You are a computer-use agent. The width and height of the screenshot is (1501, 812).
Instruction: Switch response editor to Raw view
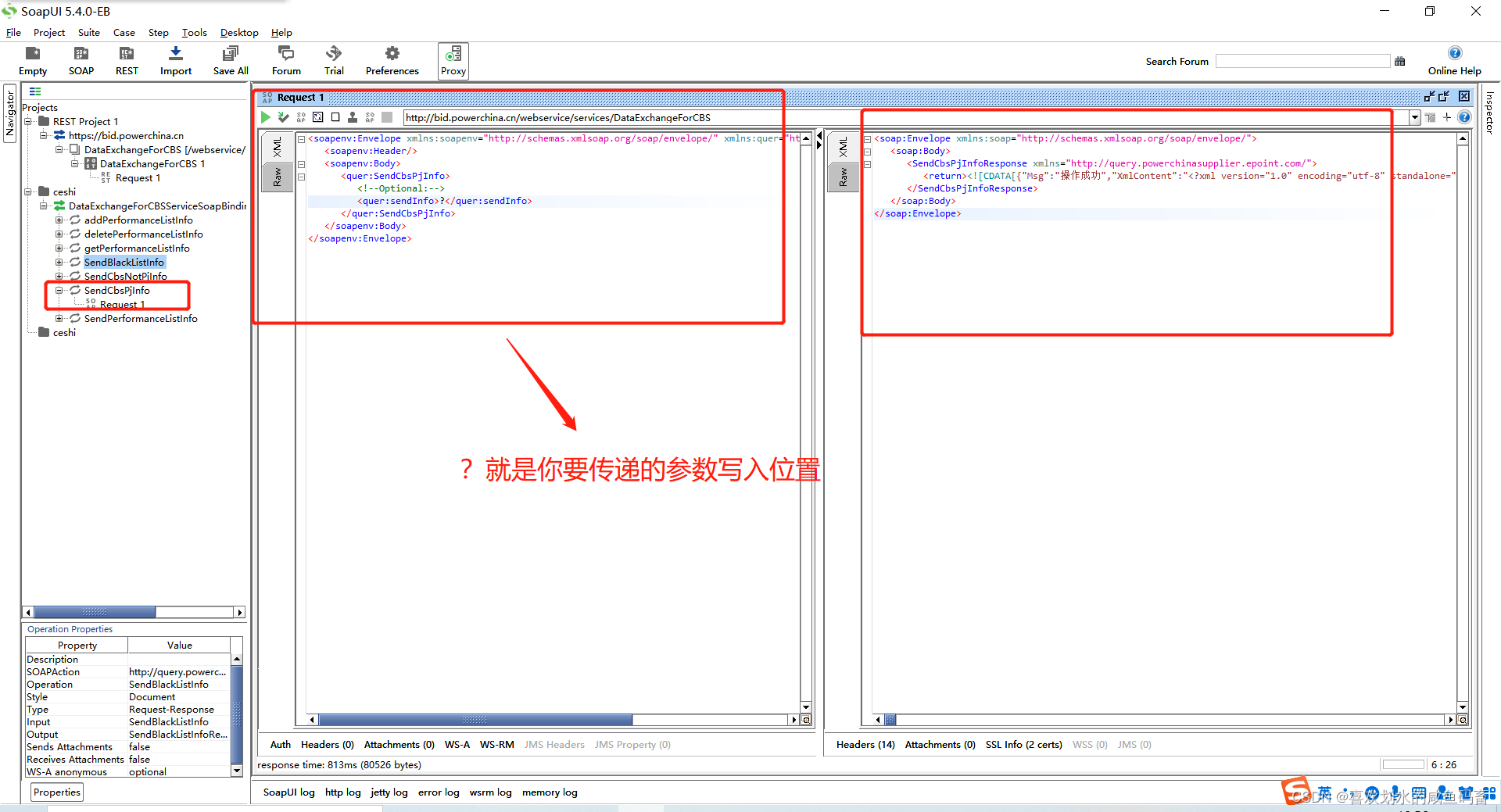pyautogui.click(x=843, y=177)
